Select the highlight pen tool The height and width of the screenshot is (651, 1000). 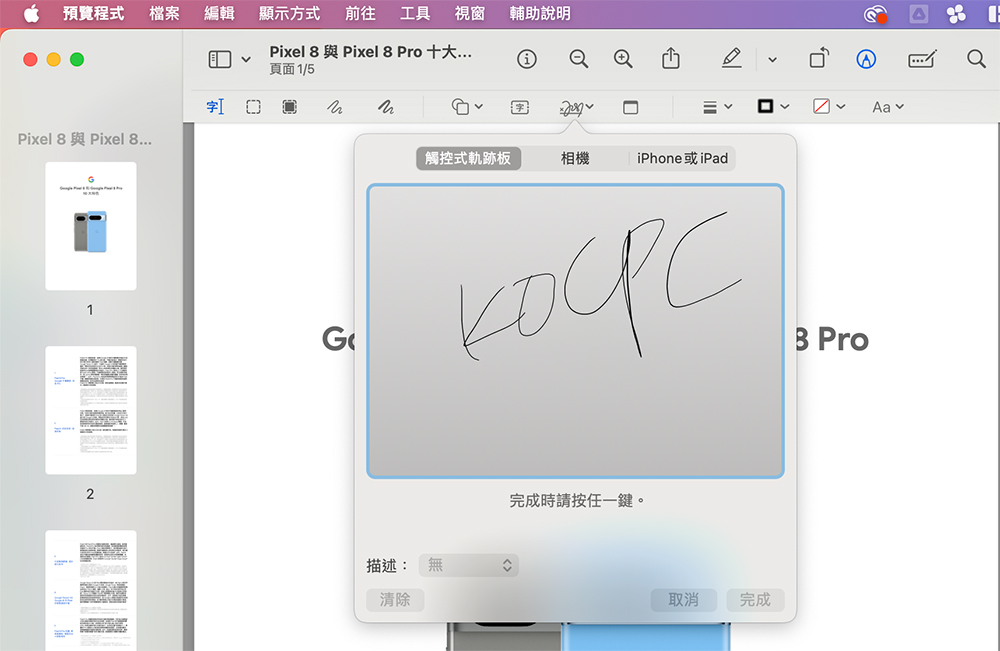(732, 59)
